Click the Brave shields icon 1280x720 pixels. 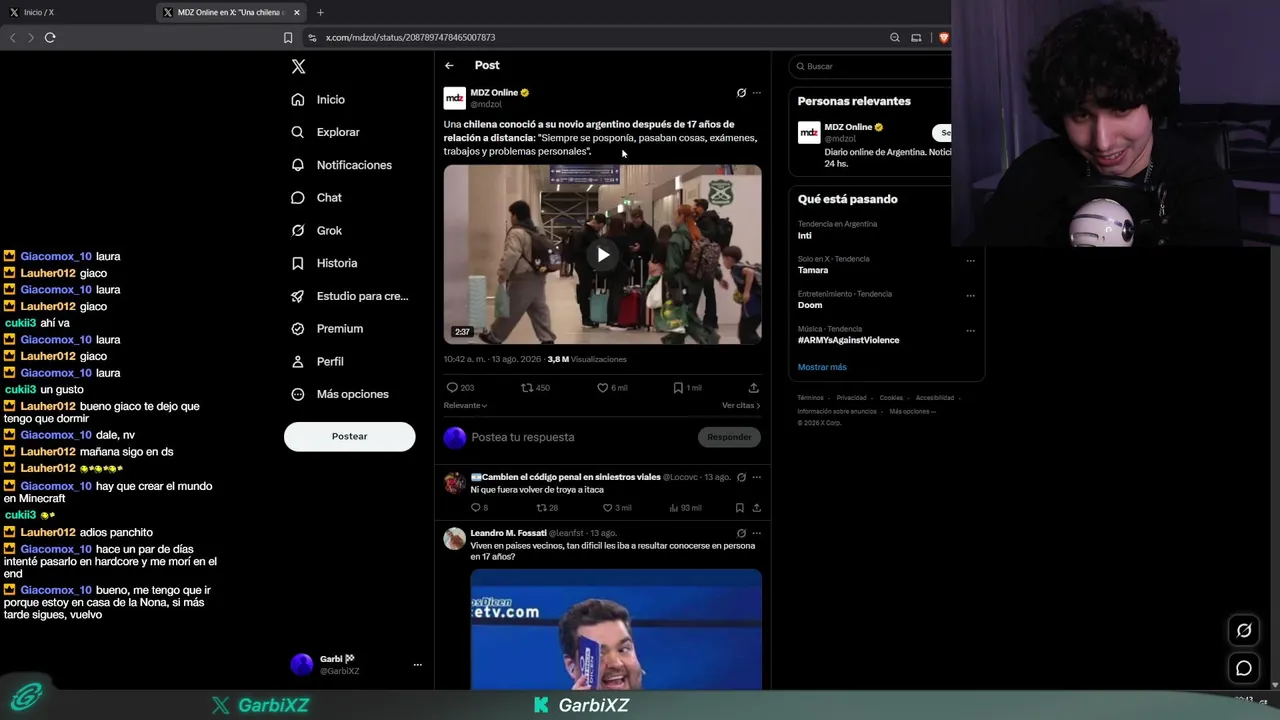click(x=943, y=38)
